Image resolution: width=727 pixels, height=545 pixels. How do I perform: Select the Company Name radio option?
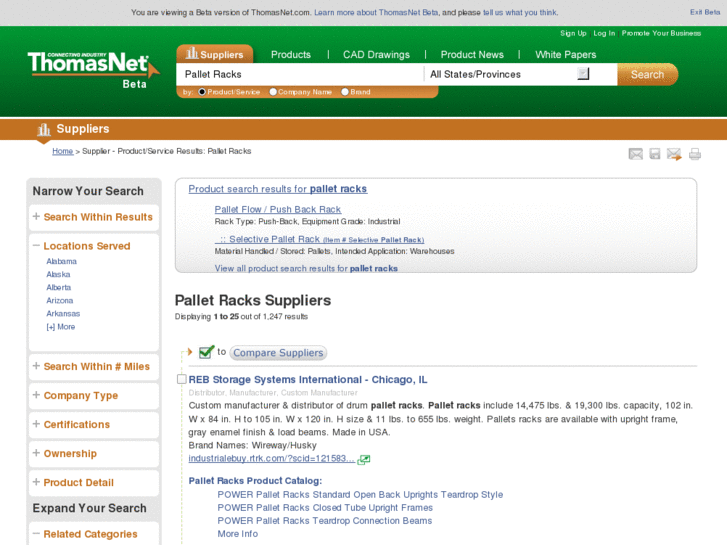coord(272,92)
